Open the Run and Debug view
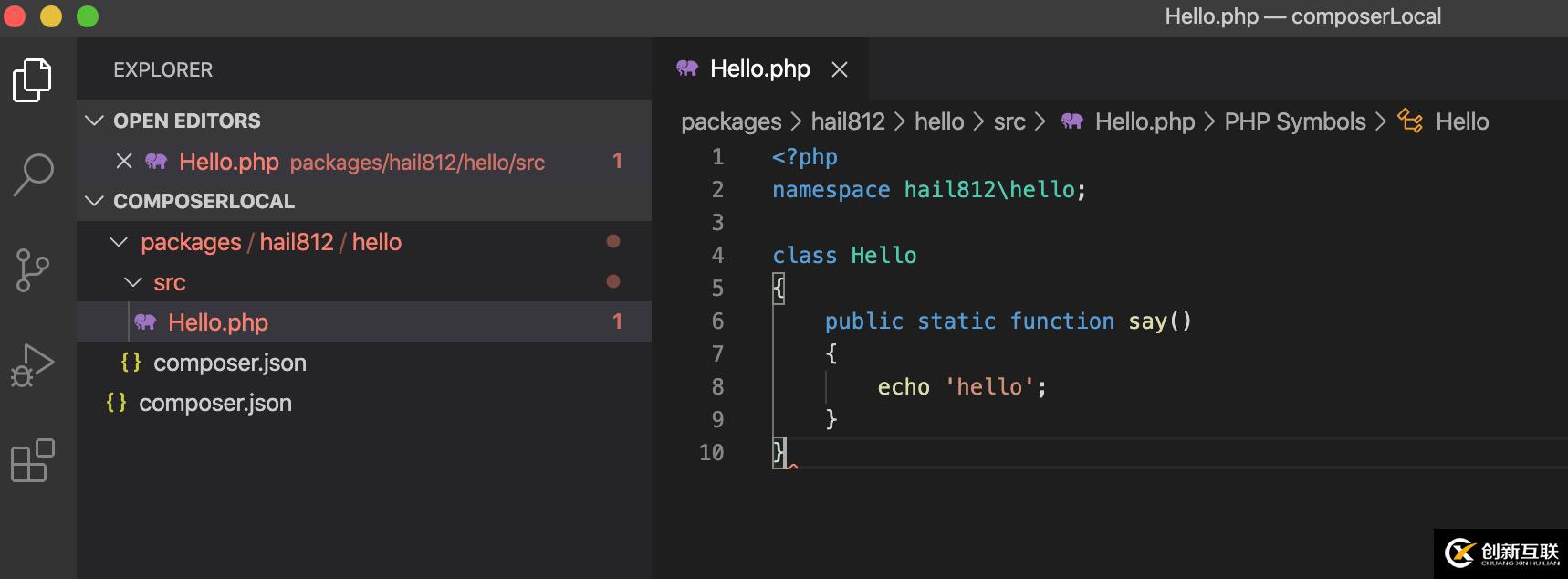The width and height of the screenshot is (1568, 579). click(x=33, y=365)
